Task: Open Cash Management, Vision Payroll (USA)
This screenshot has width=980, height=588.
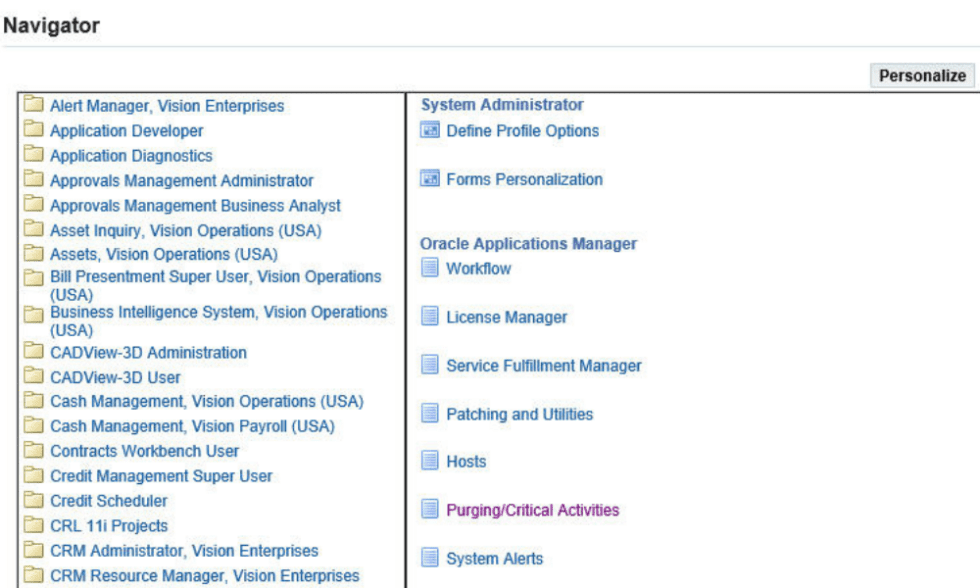Action: click(x=192, y=426)
